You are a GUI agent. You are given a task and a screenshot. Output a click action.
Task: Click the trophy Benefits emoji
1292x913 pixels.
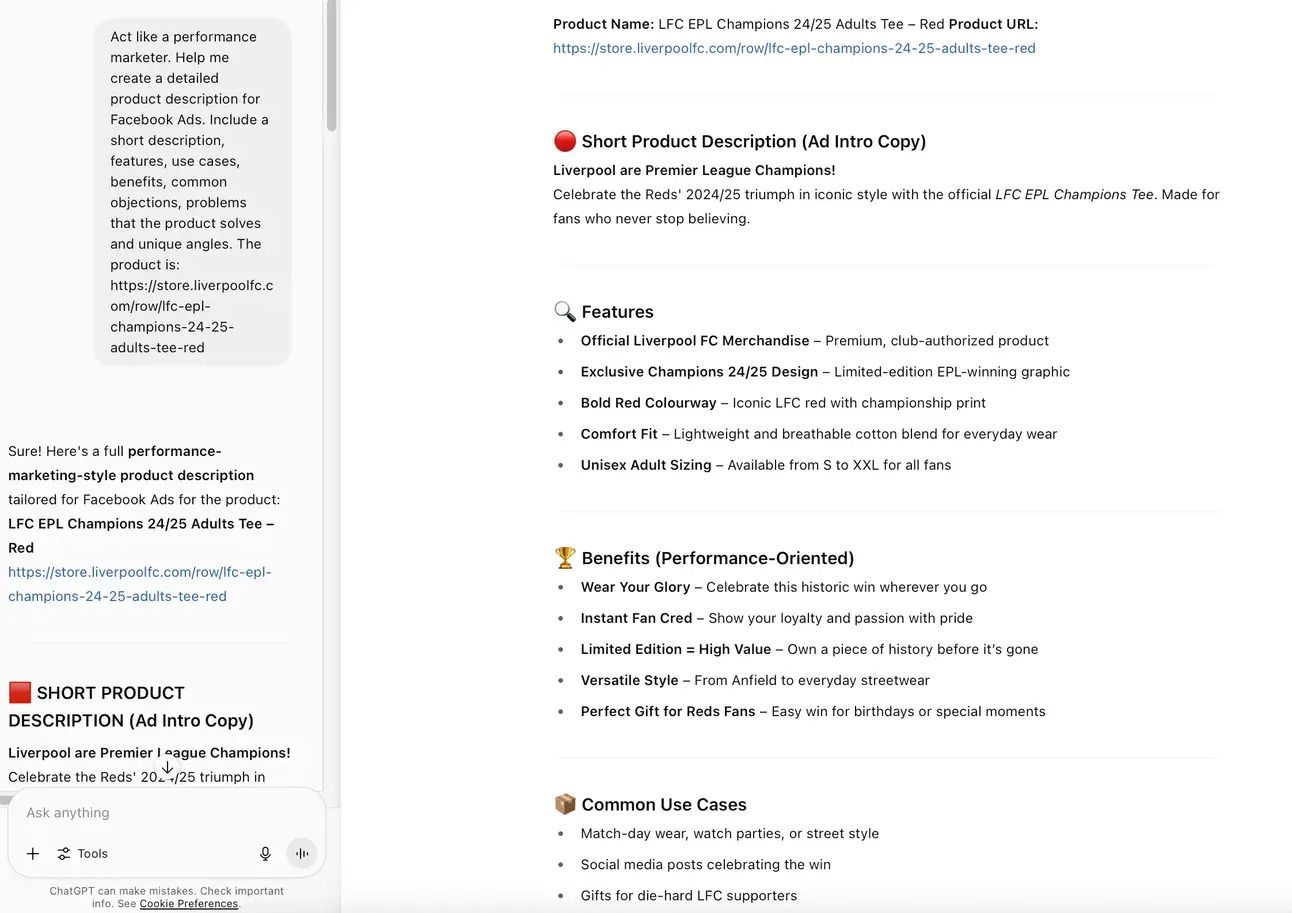point(564,558)
